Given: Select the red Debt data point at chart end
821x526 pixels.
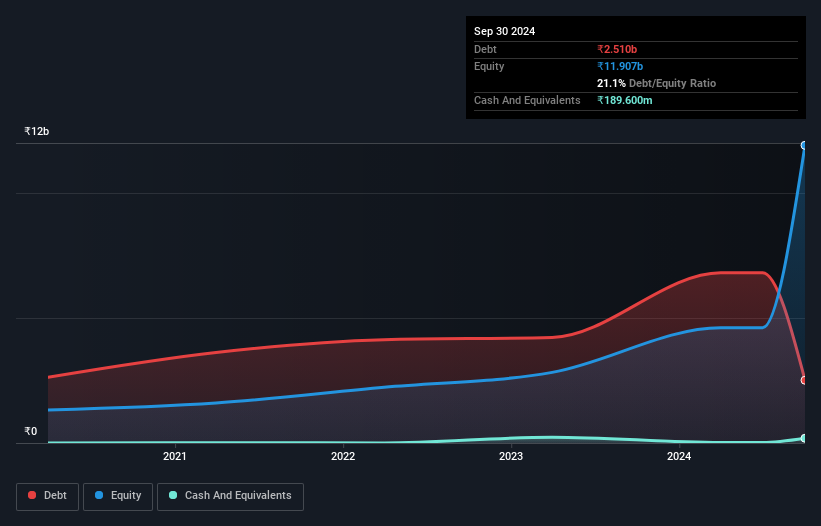Looking at the screenshot, I should [x=804, y=380].
